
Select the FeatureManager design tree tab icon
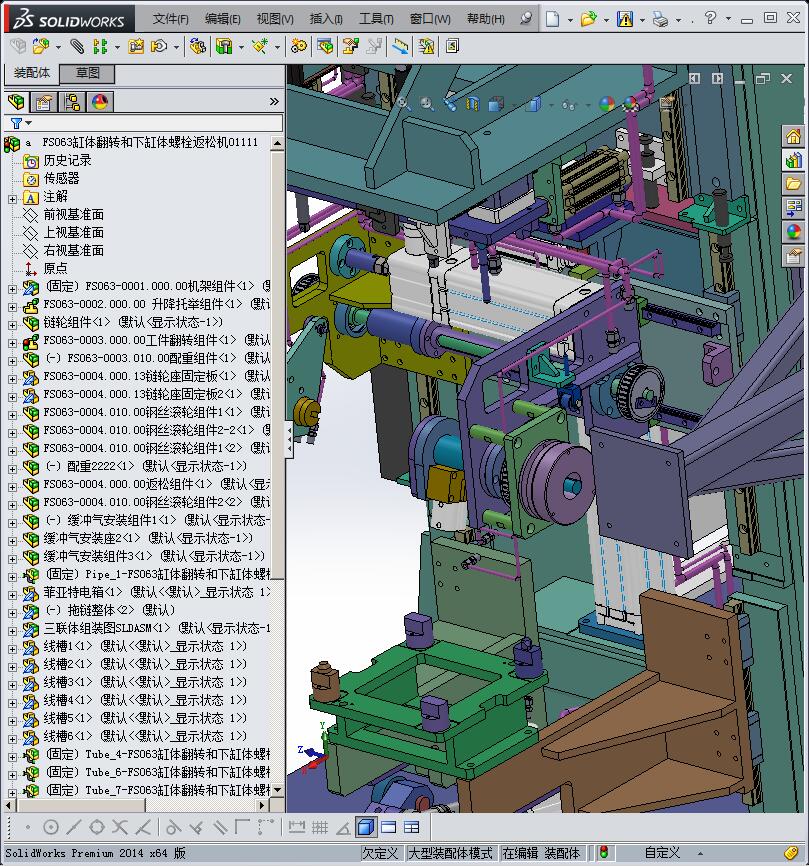[17, 102]
